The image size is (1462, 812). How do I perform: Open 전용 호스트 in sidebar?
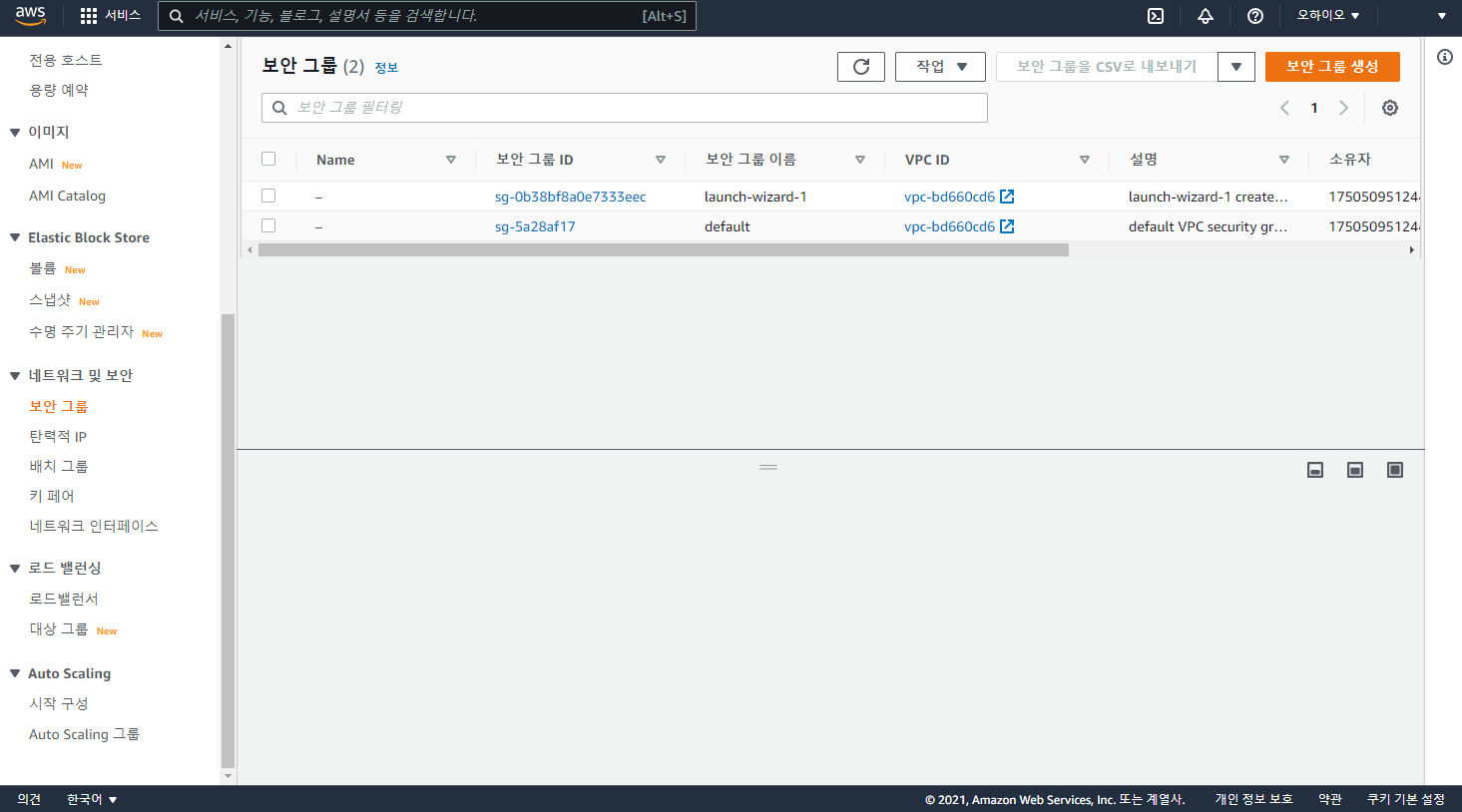66,60
